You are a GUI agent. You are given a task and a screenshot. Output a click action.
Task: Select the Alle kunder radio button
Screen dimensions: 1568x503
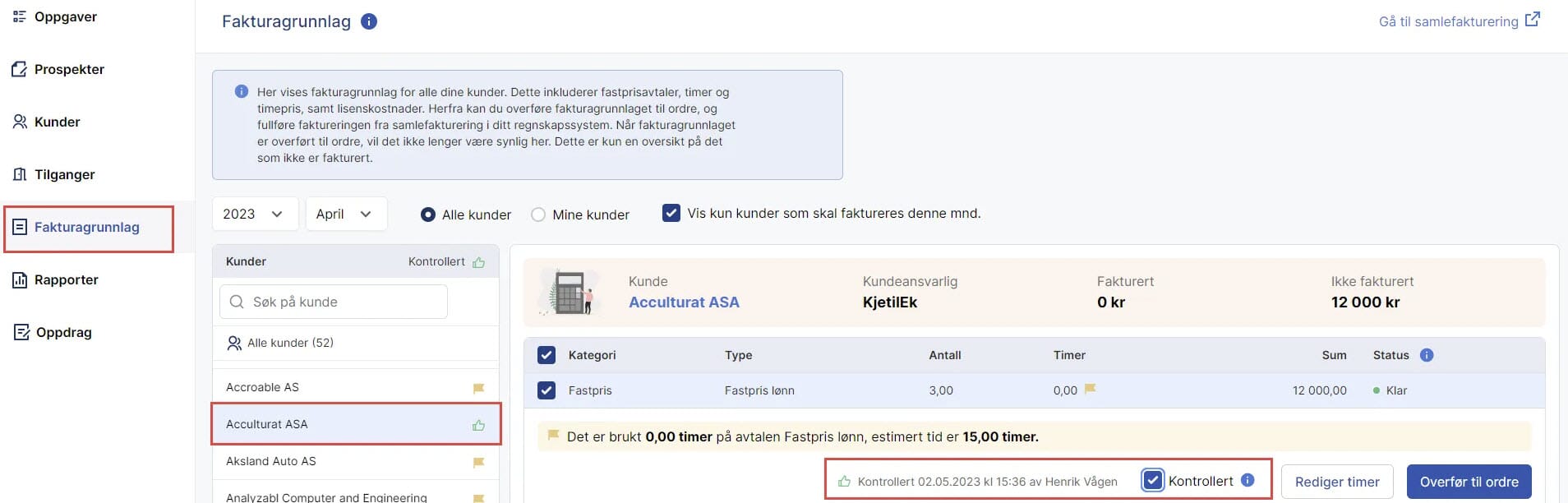click(x=428, y=215)
